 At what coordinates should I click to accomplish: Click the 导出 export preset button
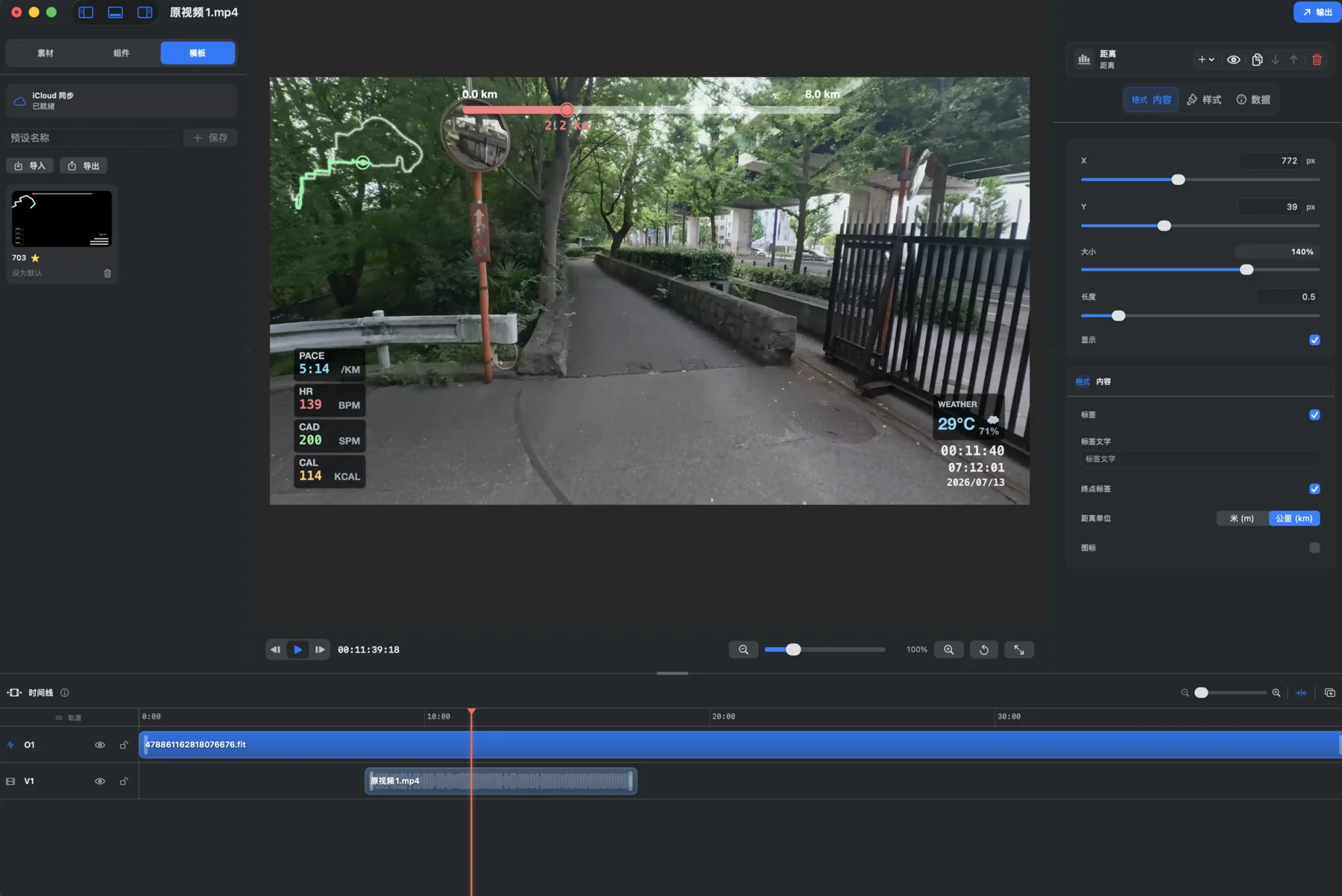[x=84, y=165]
